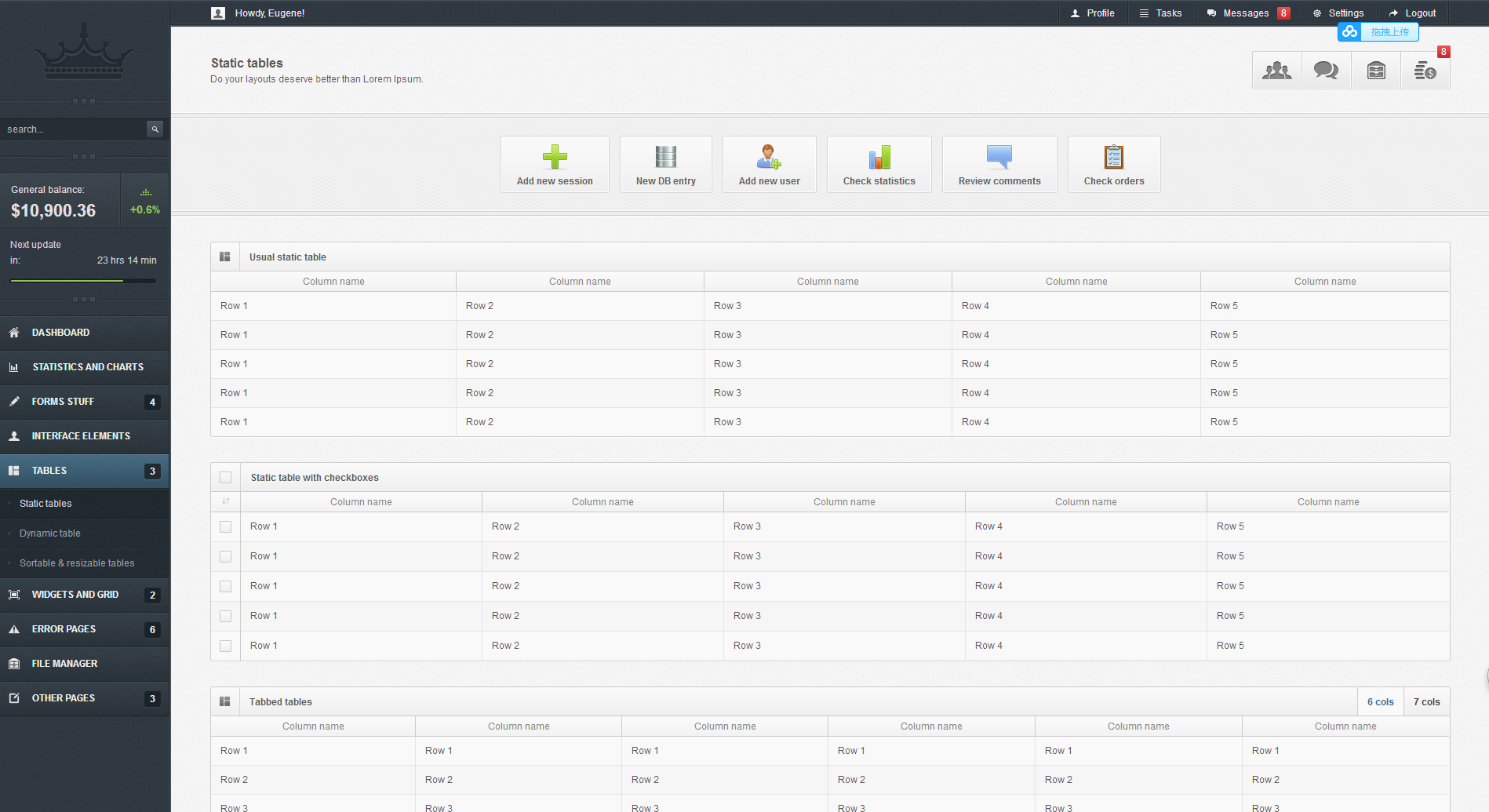The width and height of the screenshot is (1489, 812).
Task: Click first Column name header in Usual static table
Action: tap(333, 282)
